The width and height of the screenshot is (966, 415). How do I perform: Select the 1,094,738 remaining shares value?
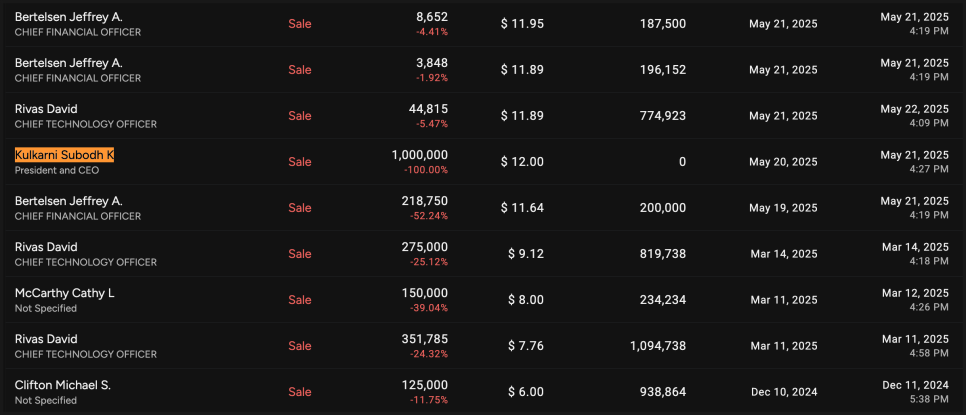point(652,346)
